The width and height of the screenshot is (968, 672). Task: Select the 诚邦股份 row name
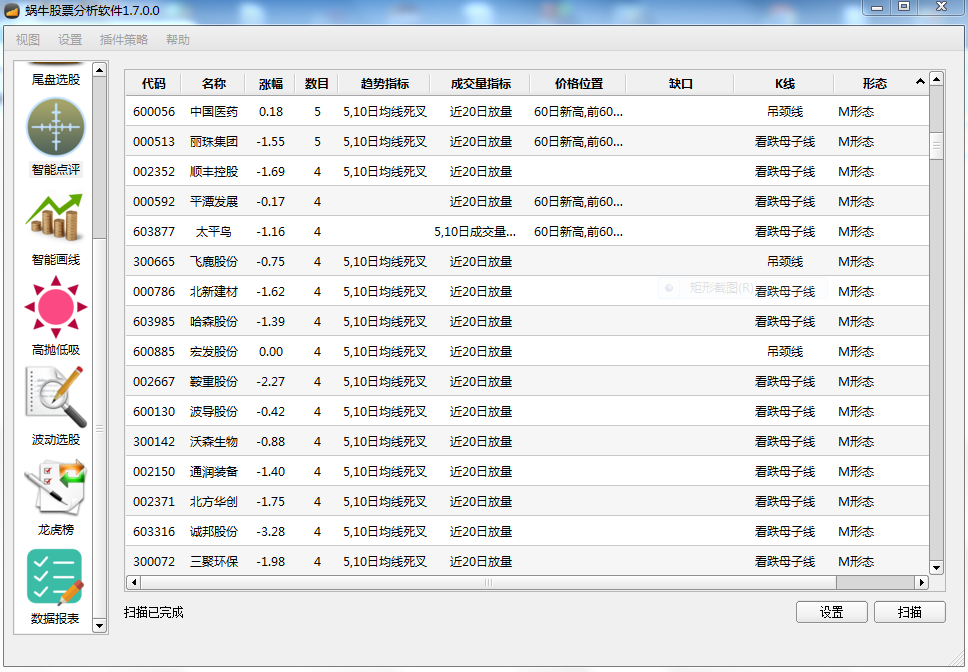(x=214, y=531)
